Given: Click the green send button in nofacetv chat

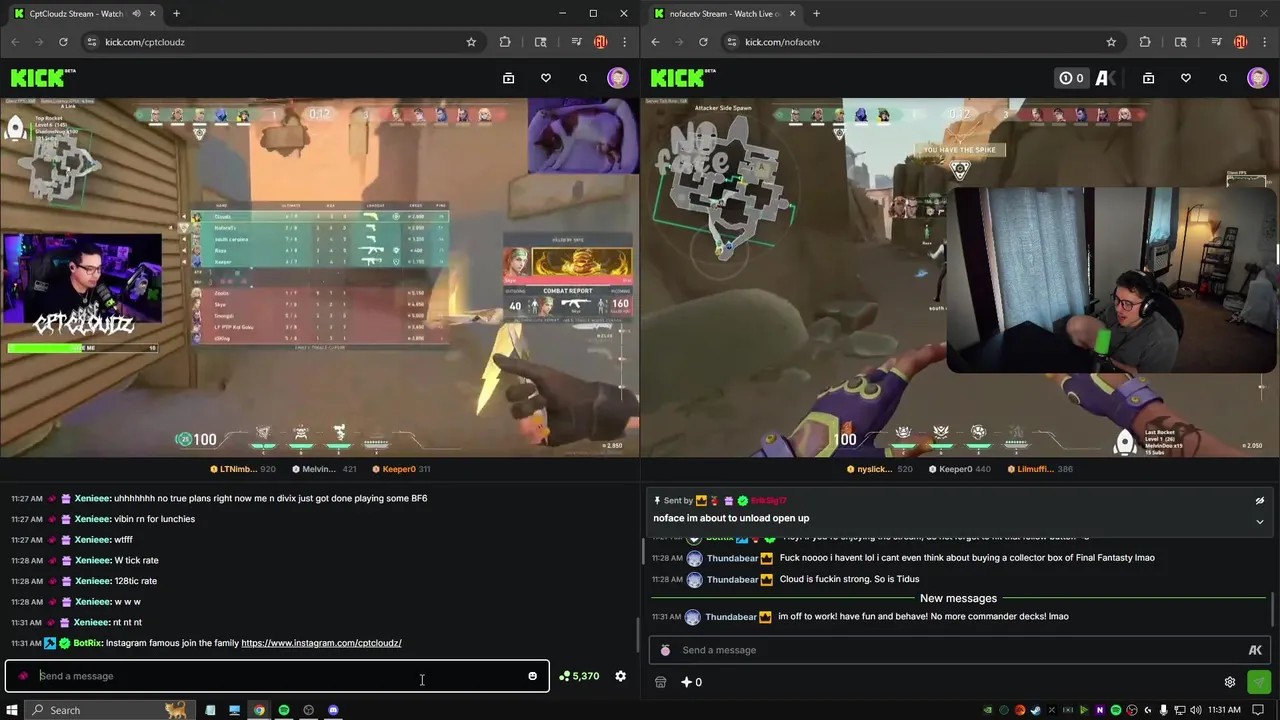Looking at the screenshot, I should pos(1259,682).
